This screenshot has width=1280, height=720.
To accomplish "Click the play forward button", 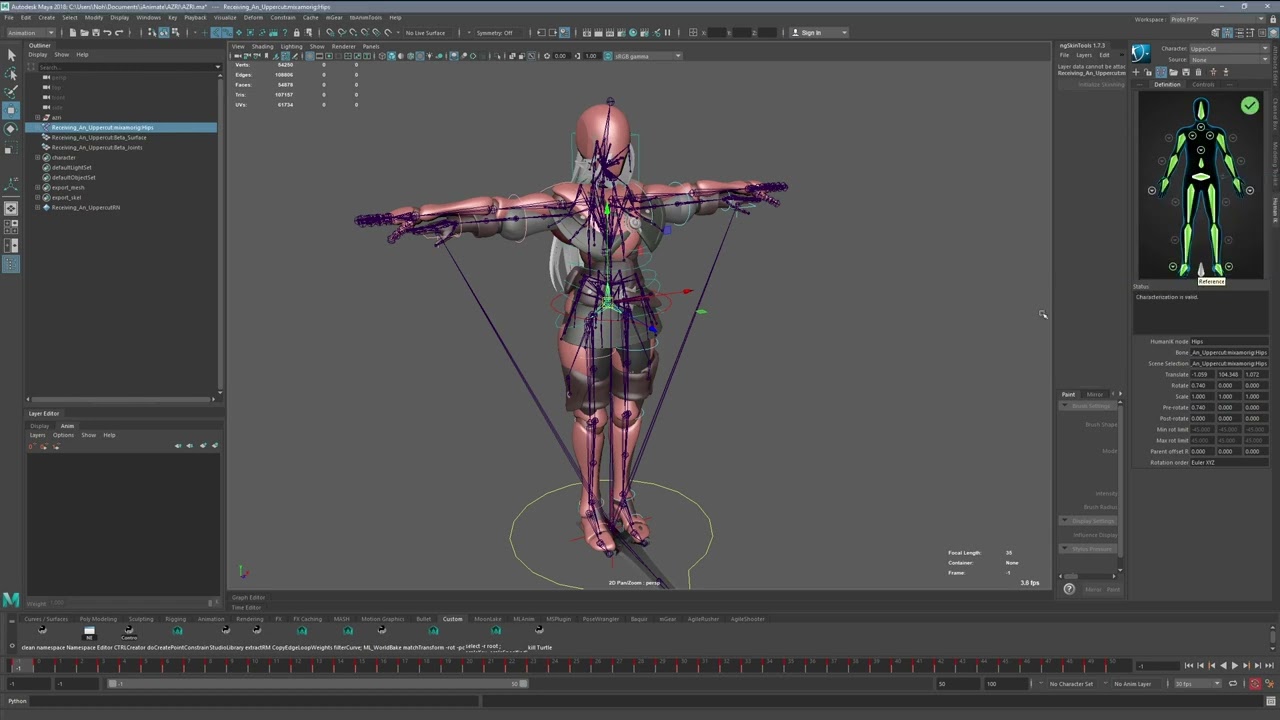I will [x=1234, y=665].
